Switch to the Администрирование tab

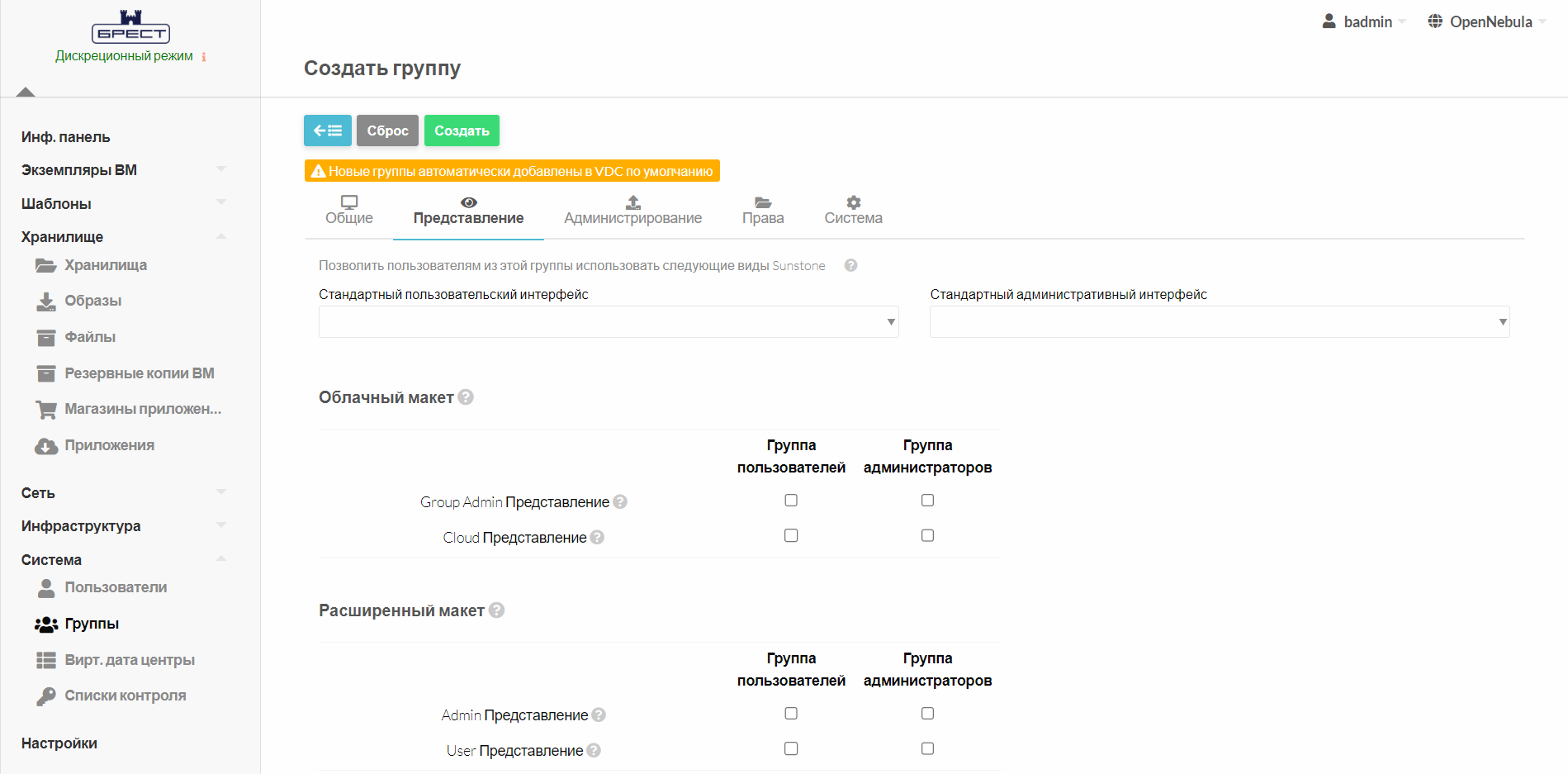[x=632, y=211]
